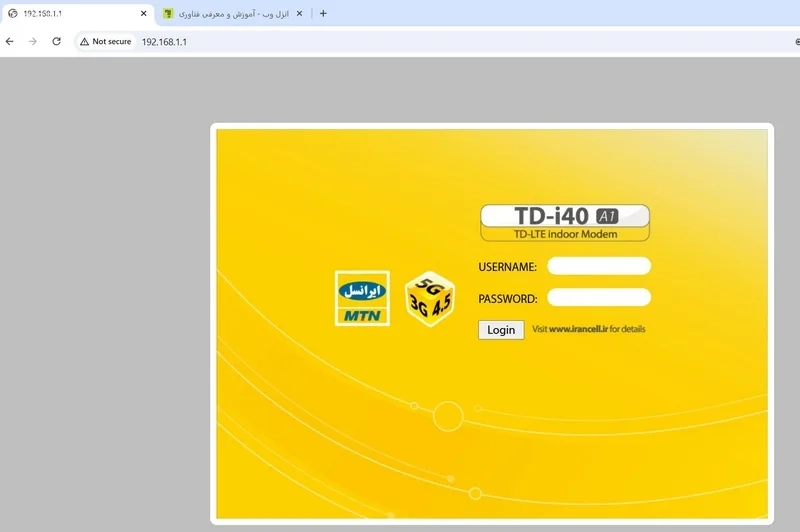
Task: Click the Irancell MTN logo
Action: (x=362, y=298)
